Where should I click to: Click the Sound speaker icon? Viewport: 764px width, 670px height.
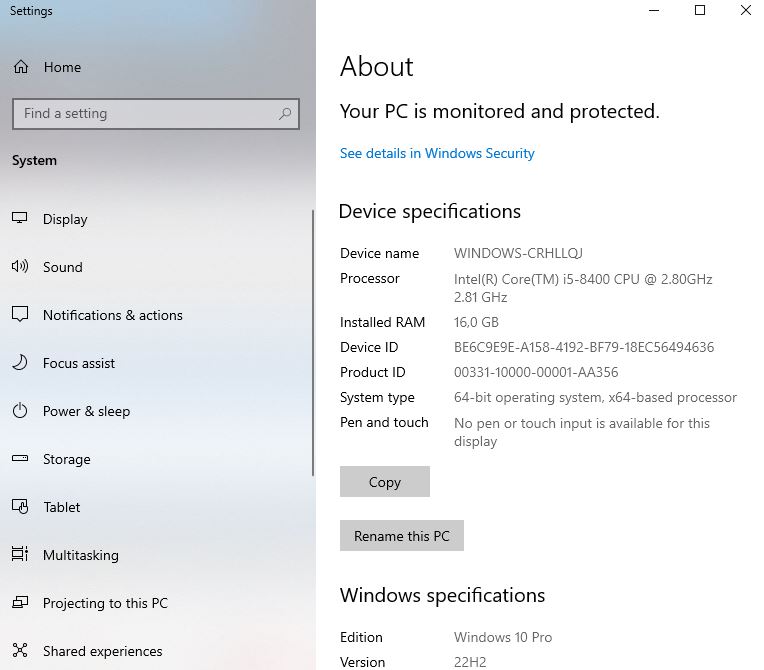click(x=20, y=266)
